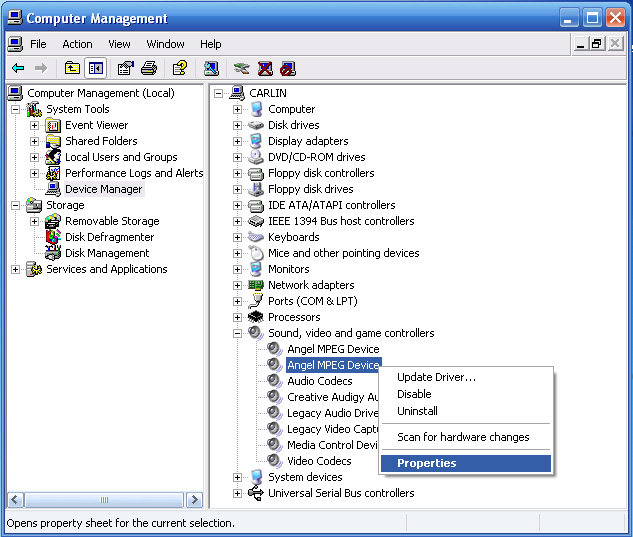Click the Update driver toolbar icon

tap(241, 68)
